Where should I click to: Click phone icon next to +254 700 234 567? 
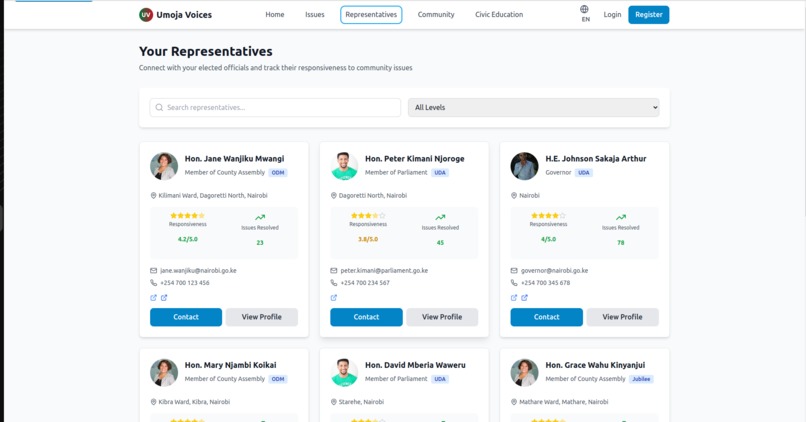click(x=334, y=283)
